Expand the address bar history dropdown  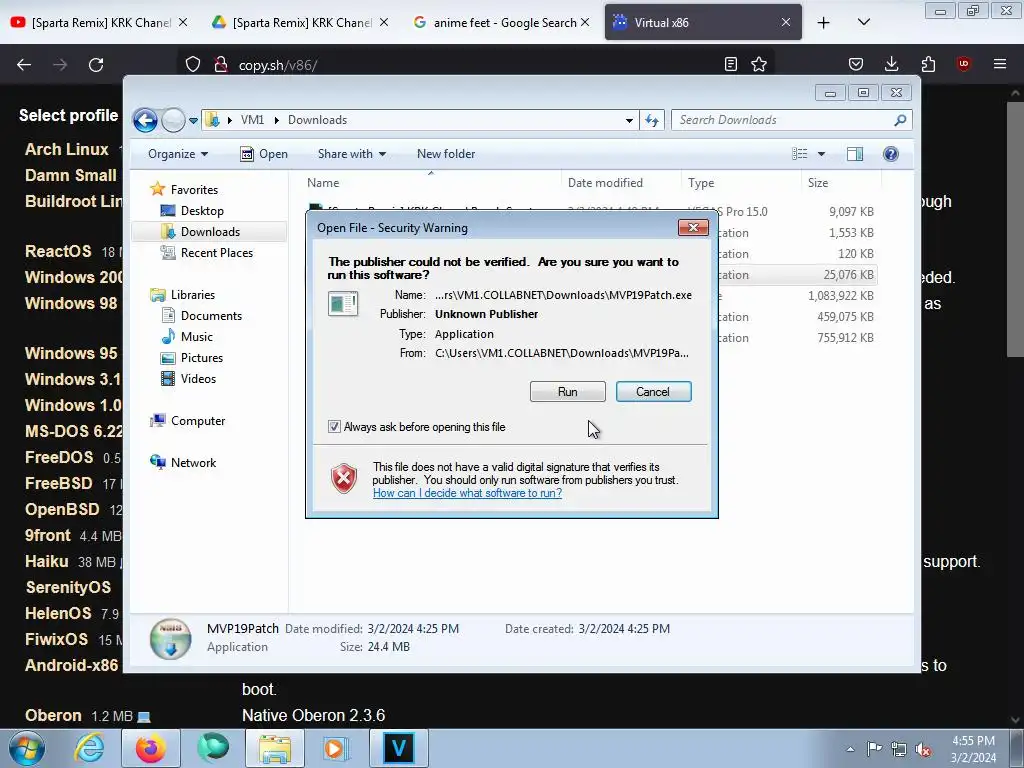point(629,120)
